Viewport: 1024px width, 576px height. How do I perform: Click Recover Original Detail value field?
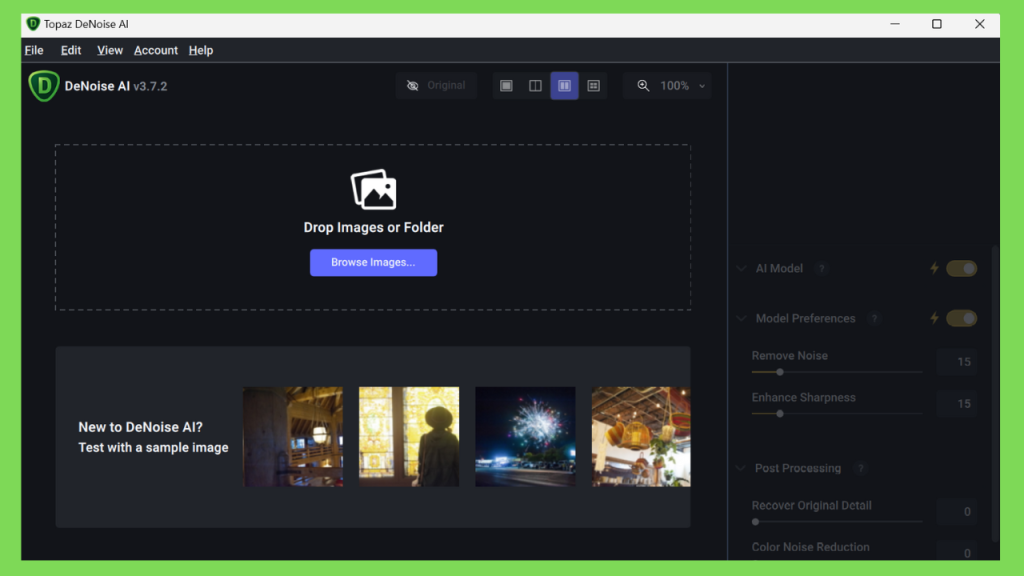tap(957, 511)
